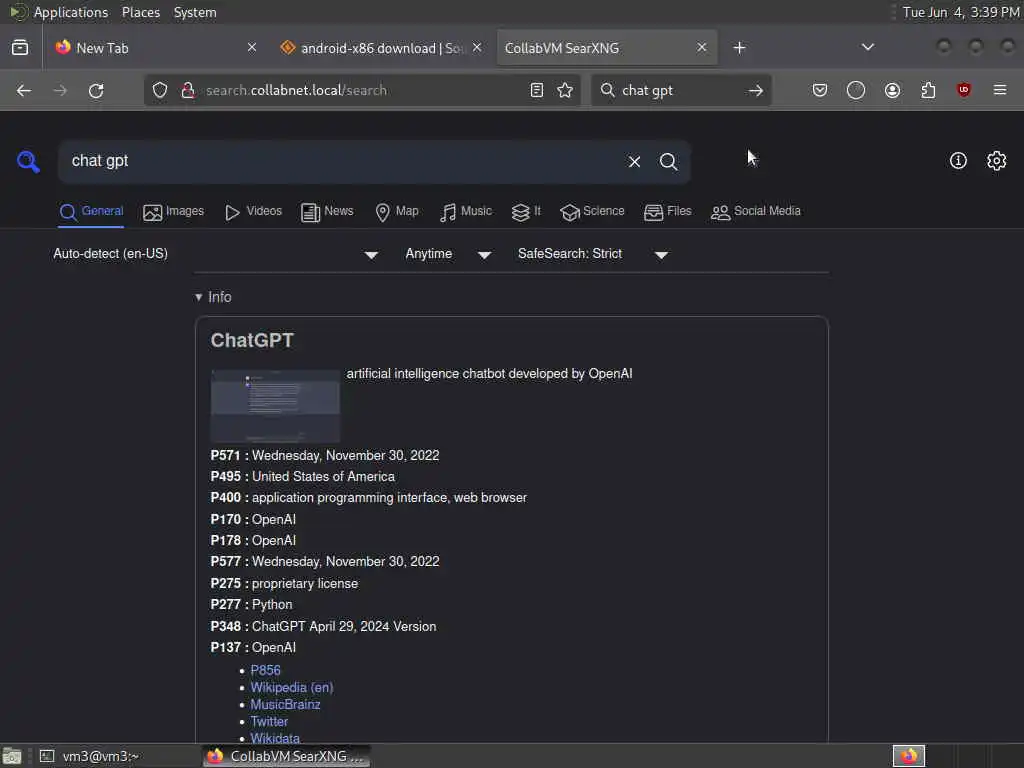This screenshot has height=768, width=1024.
Task: Open the Firefox account icon
Action: click(x=892, y=90)
